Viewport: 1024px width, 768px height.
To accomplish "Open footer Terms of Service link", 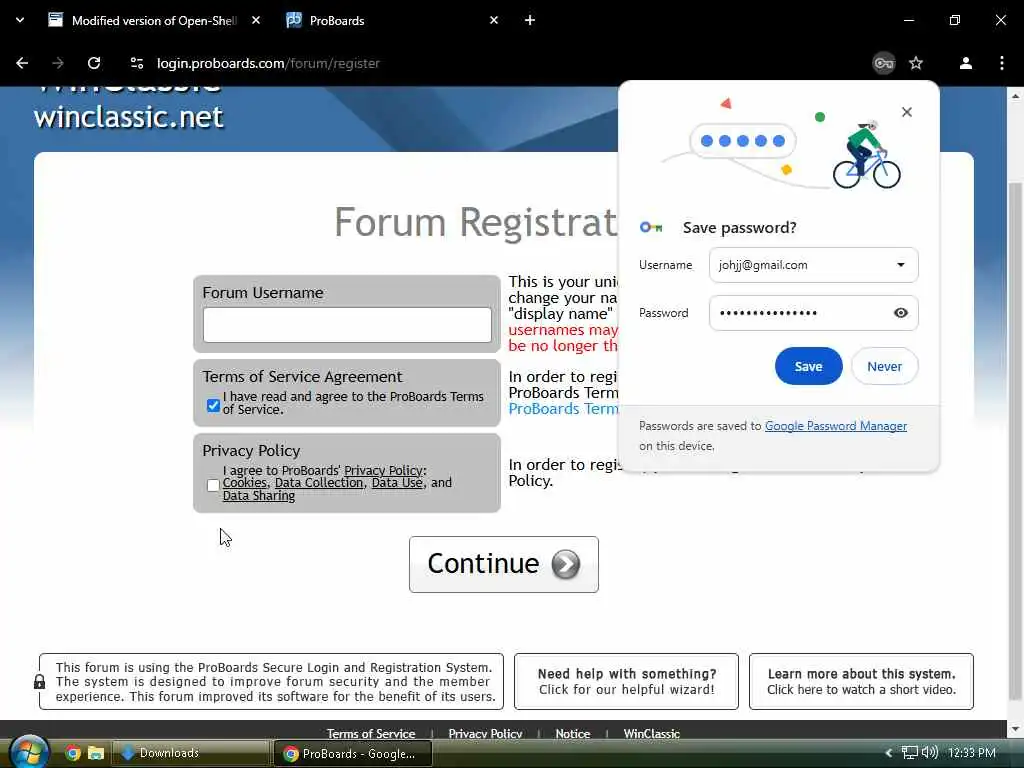I will click(x=371, y=733).
